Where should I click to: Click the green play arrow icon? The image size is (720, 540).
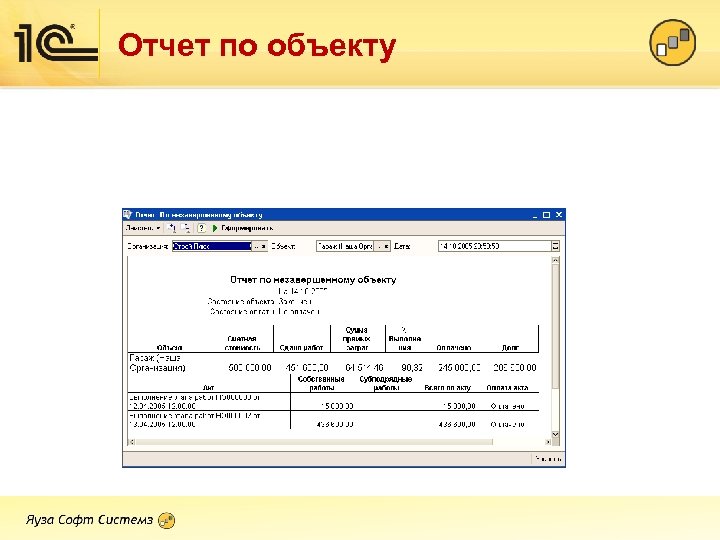point(214,228)
